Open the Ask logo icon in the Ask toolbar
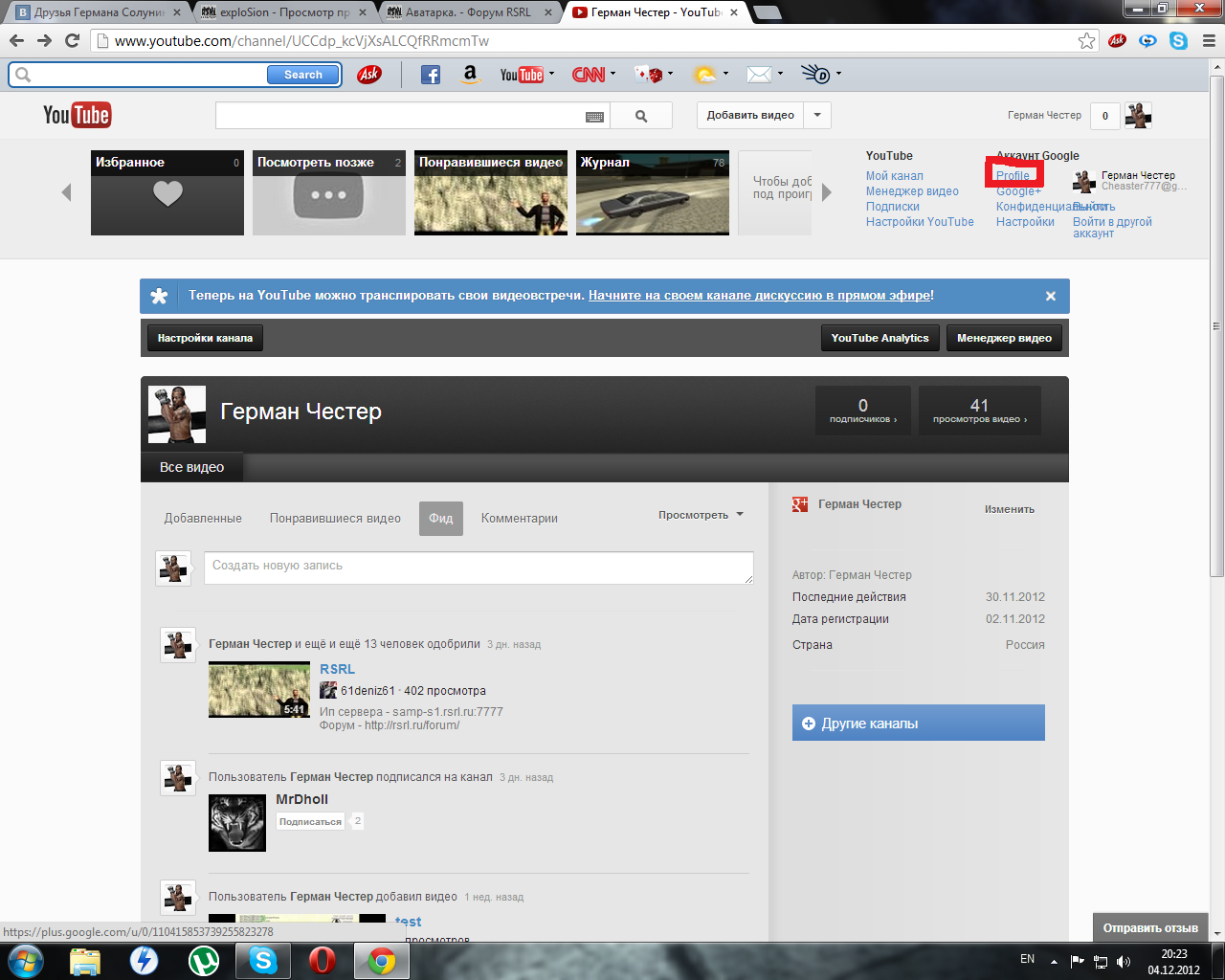 (x=368, y=75)
